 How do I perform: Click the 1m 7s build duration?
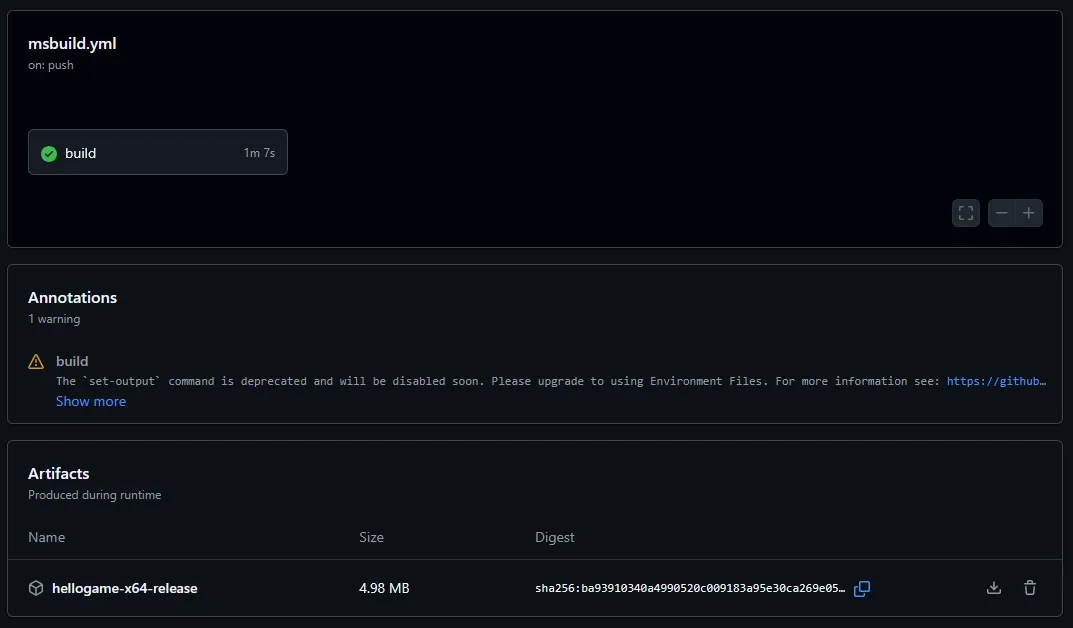pyautogui.click(x=259, y=153)
